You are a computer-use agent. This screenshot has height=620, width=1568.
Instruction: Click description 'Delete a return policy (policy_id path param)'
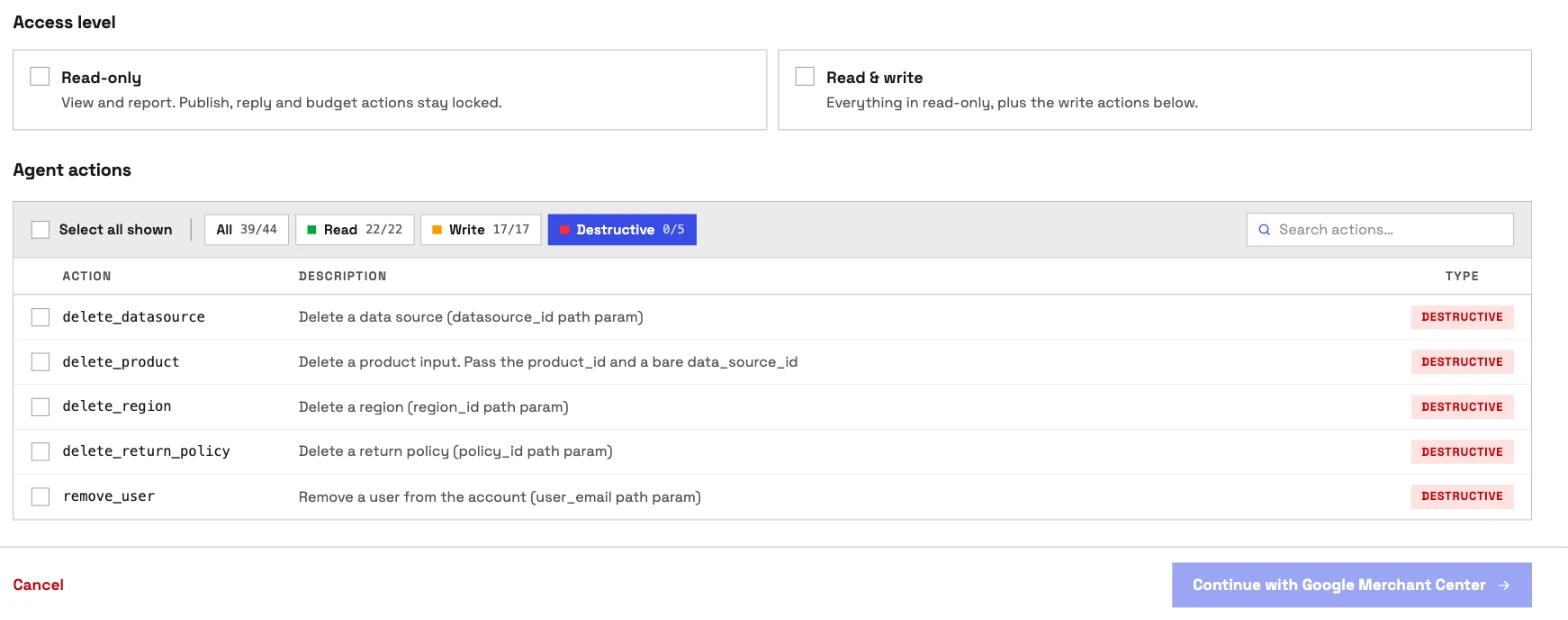[x=455, y=452]
